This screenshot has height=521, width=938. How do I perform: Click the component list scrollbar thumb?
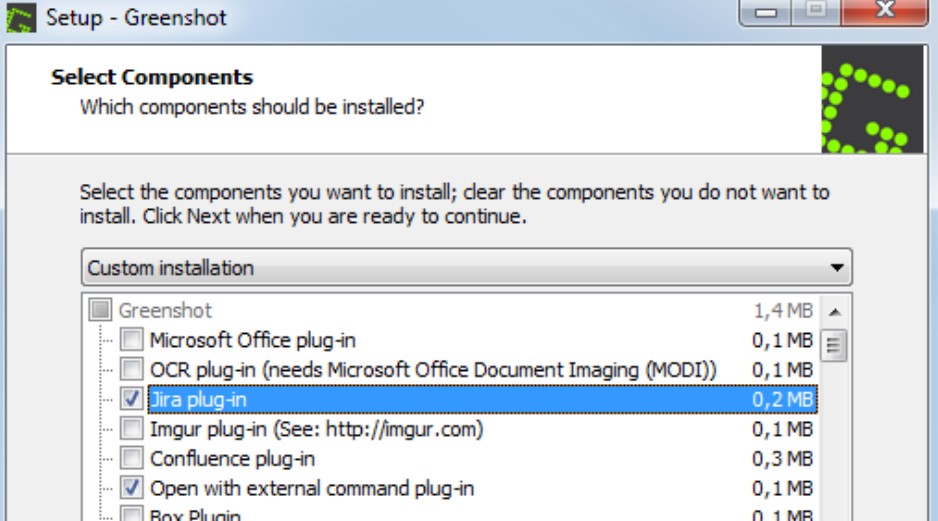coord(836,345)
